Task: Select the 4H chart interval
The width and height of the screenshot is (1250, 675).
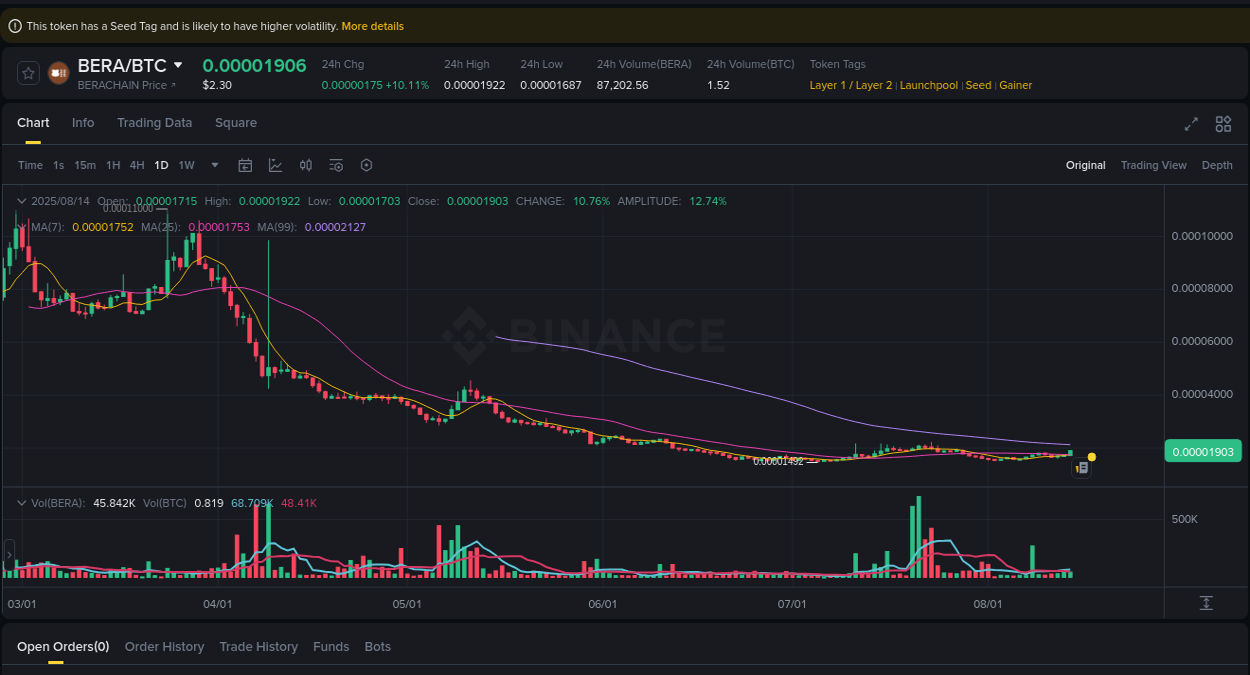Action: (137, 165)
